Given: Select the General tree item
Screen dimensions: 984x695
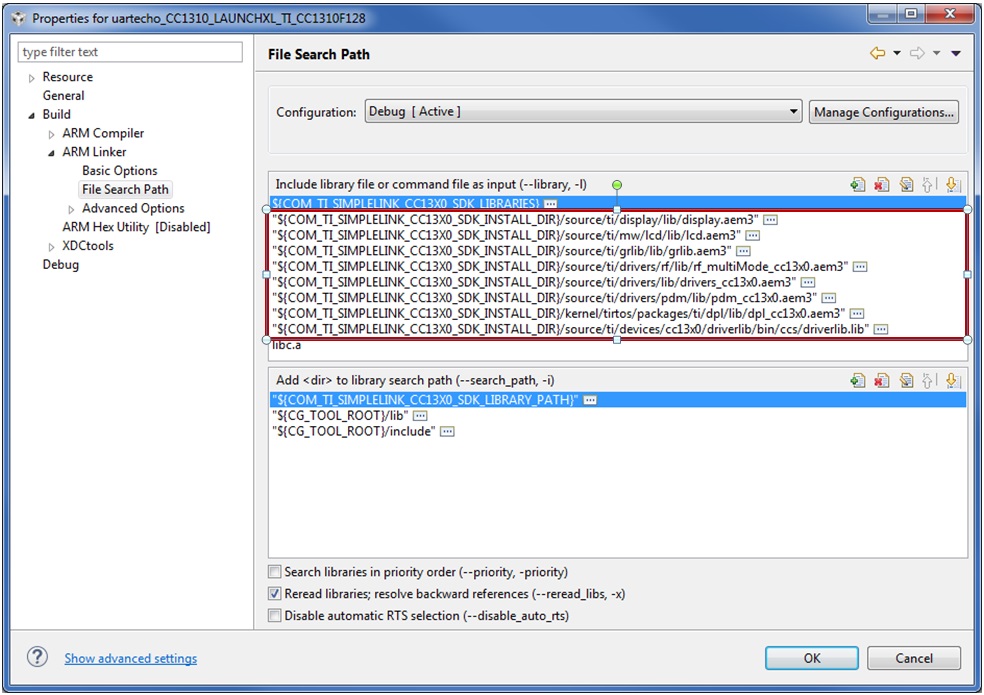Looking at the screenshot, I should pos(63,96).
